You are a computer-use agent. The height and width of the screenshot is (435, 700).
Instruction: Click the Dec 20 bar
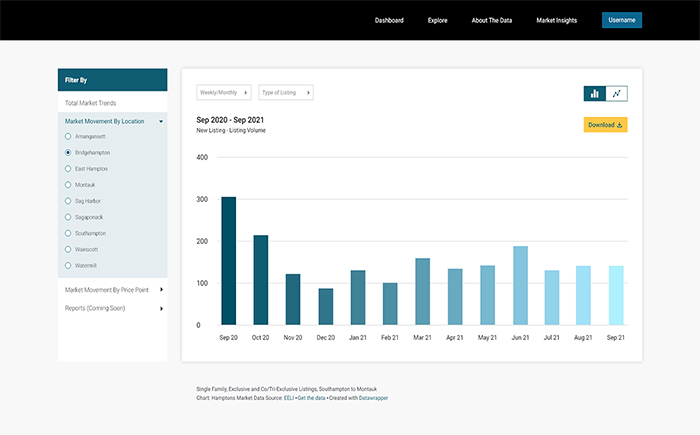point(326,306)
